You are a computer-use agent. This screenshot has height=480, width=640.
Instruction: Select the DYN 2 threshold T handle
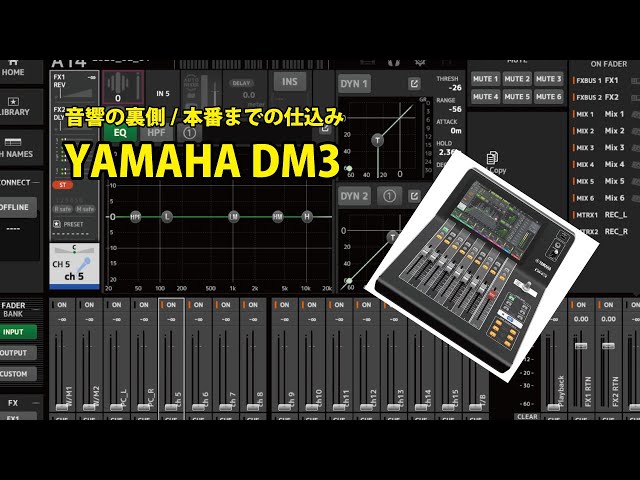tap(393, 237)
